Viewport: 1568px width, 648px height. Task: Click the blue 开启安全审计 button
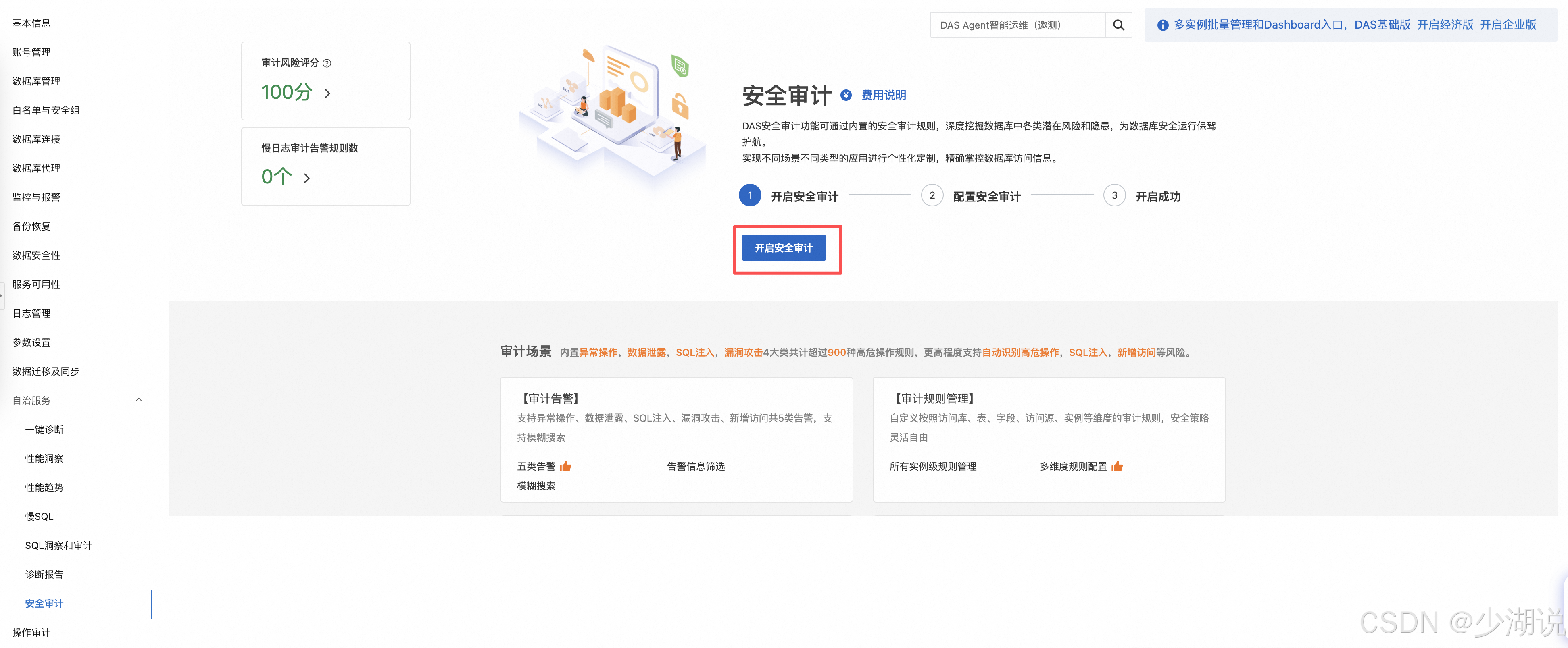pyautogui.click(x=783, y=248)
